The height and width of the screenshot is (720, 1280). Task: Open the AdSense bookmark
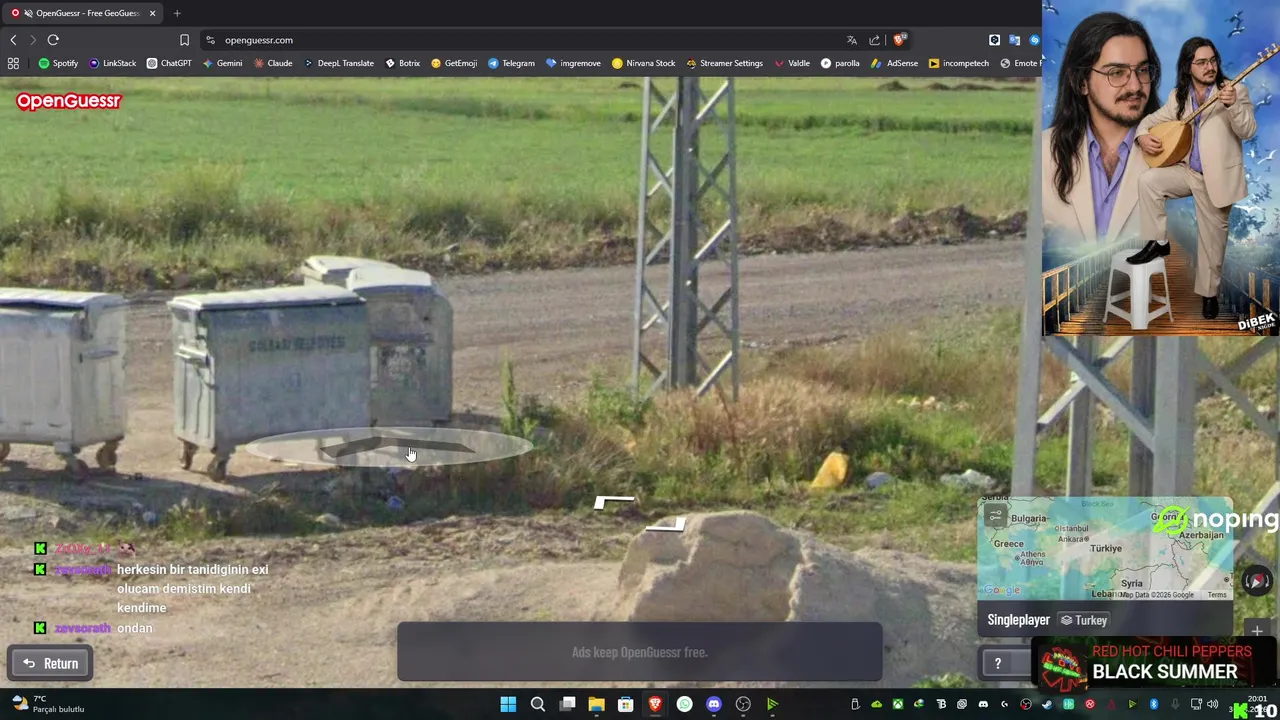(x=894, y=63)
